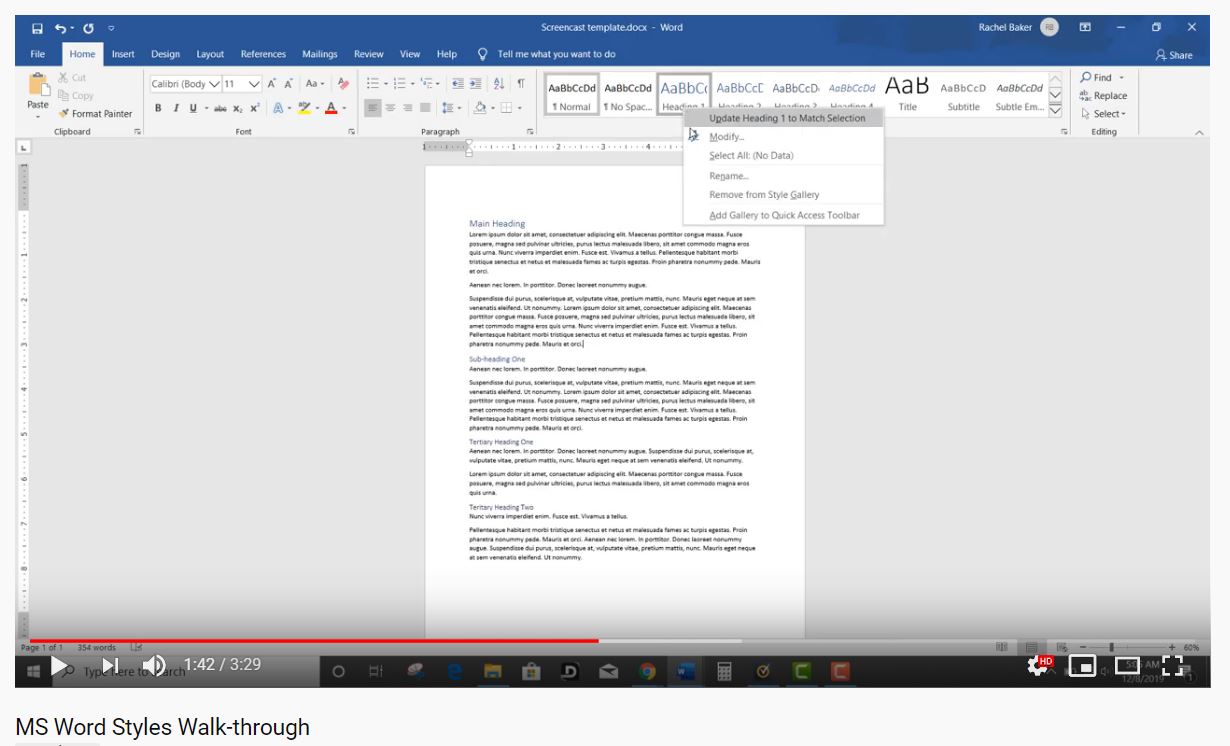
Task: Click the Sort icon in Paragraph group
Action: pyautogui.click(x=499, y=84)
